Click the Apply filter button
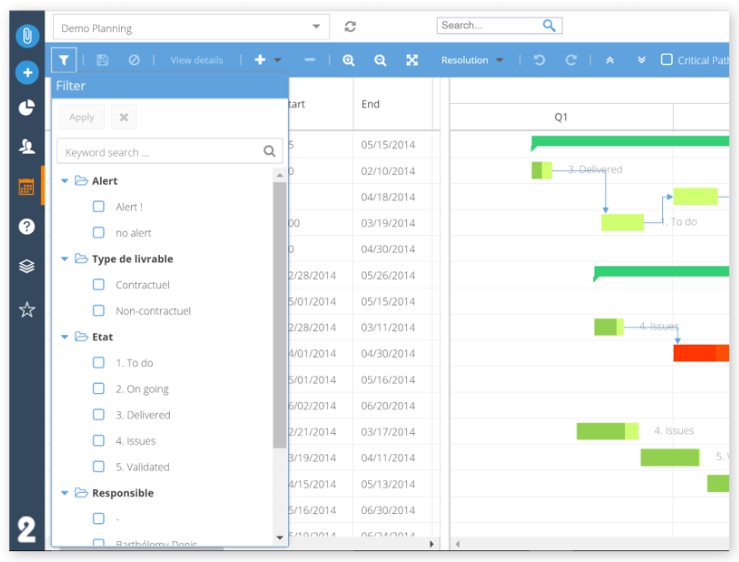 pos(82,117)
